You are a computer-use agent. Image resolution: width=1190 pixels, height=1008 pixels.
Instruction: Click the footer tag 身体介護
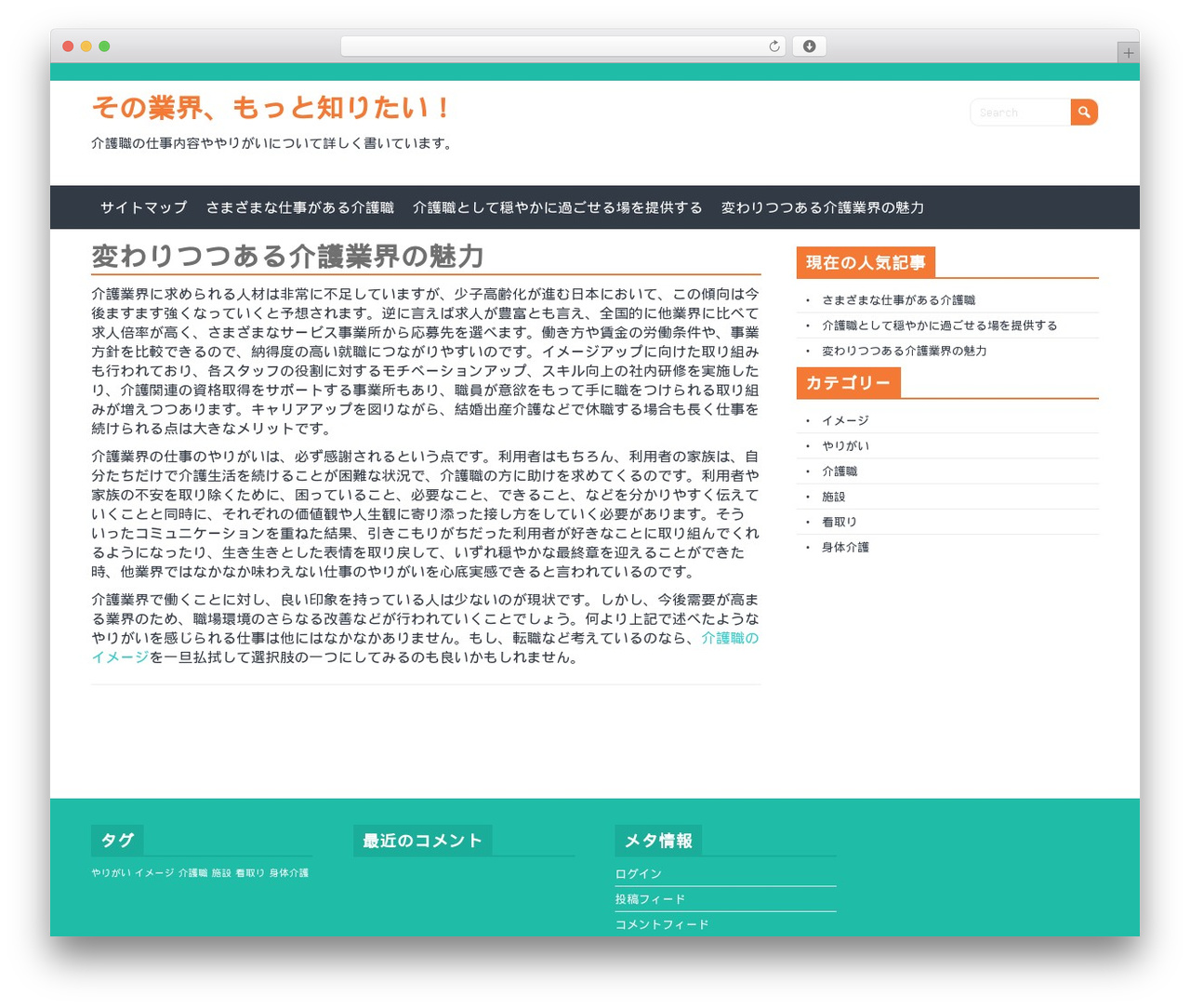pyautogui.click(x=288, y=873)
